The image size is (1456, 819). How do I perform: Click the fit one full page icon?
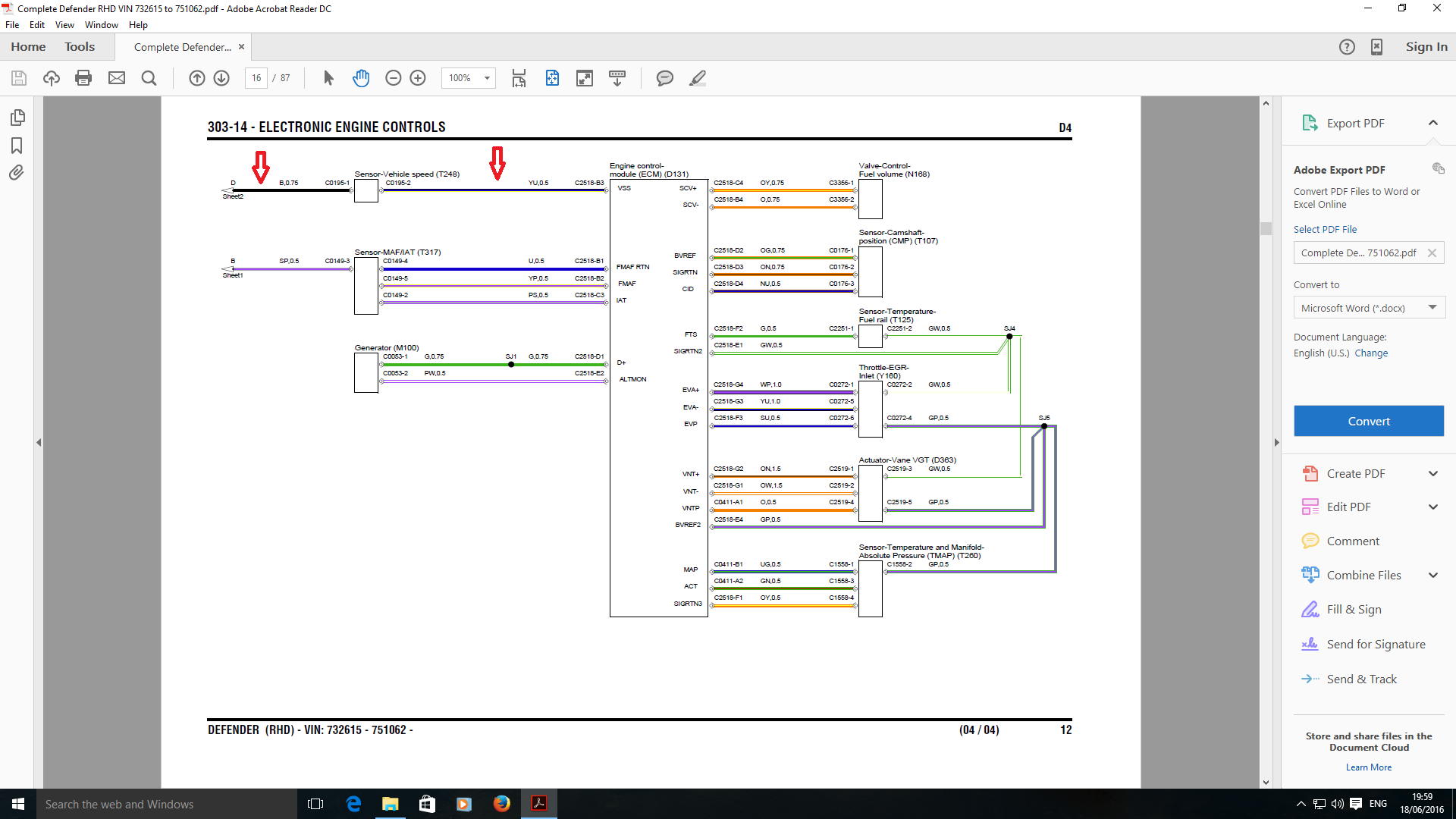(x=552, y=78)
